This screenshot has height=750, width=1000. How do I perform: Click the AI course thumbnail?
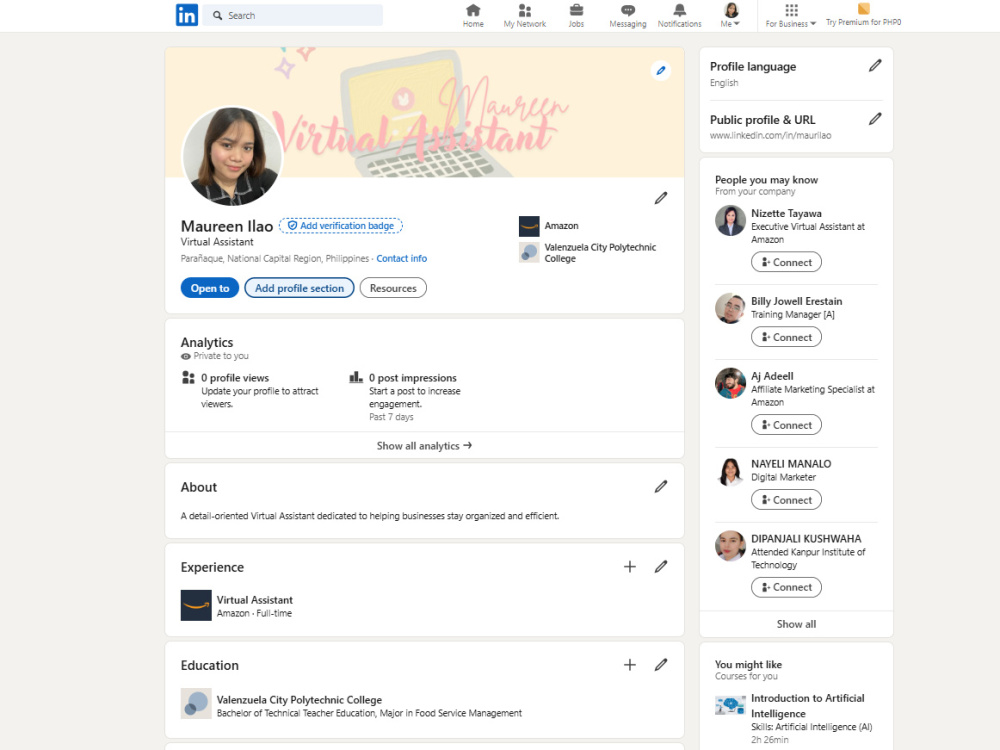(x=730, y=705)
